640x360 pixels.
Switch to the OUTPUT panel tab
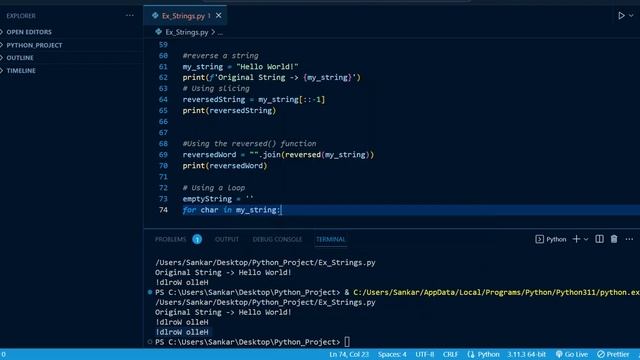(x=227, y=239)
